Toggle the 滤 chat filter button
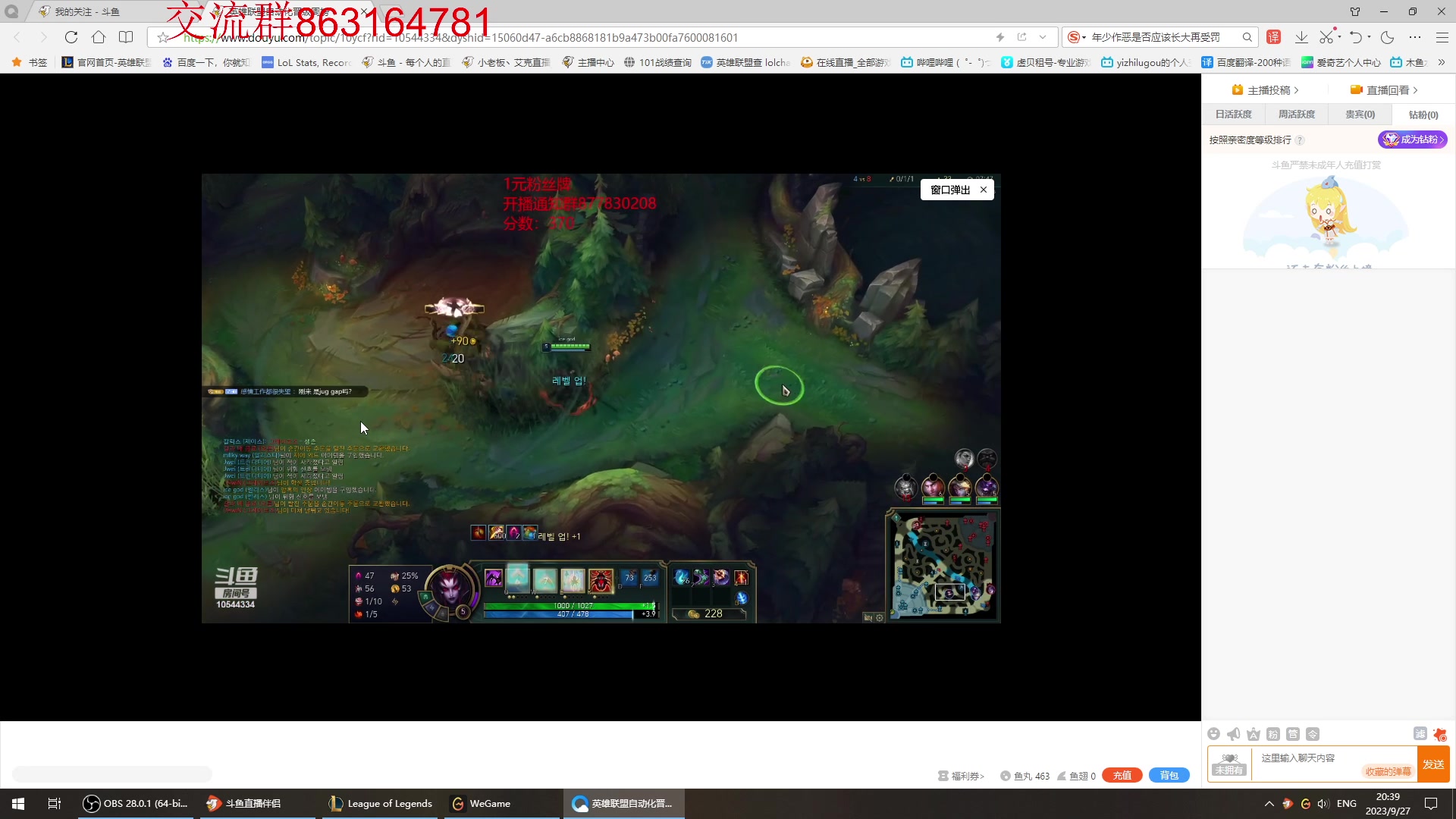This screenshot has height=819, width=1456. click(1420, 733)
